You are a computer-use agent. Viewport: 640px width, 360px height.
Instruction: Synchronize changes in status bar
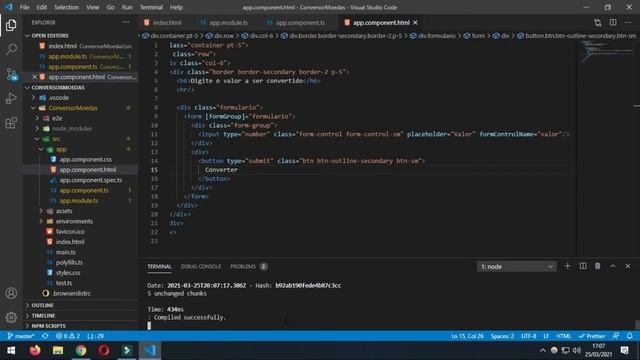coord(45,336)
